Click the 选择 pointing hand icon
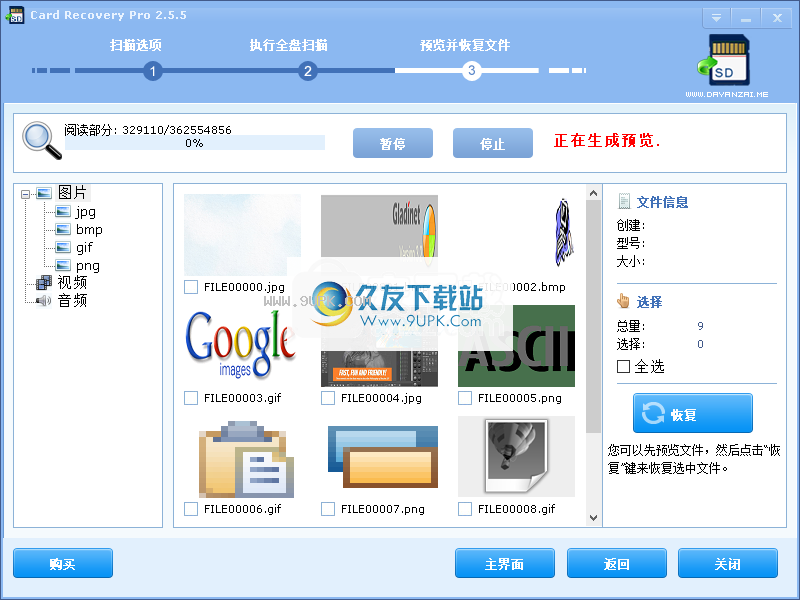Viewport: 800px width, 608px height. (x=623, y=301)
